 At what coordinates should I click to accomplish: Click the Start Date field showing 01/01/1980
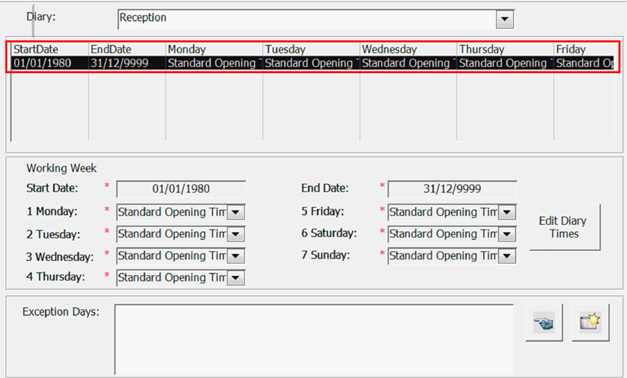pyautogui.click(x=181, y=189)
